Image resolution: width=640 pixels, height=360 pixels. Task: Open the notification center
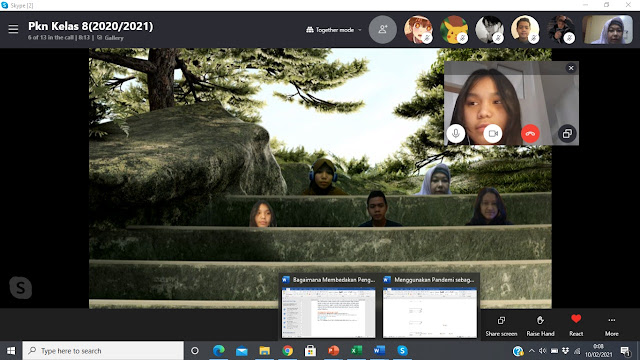[x=625, y=351]
